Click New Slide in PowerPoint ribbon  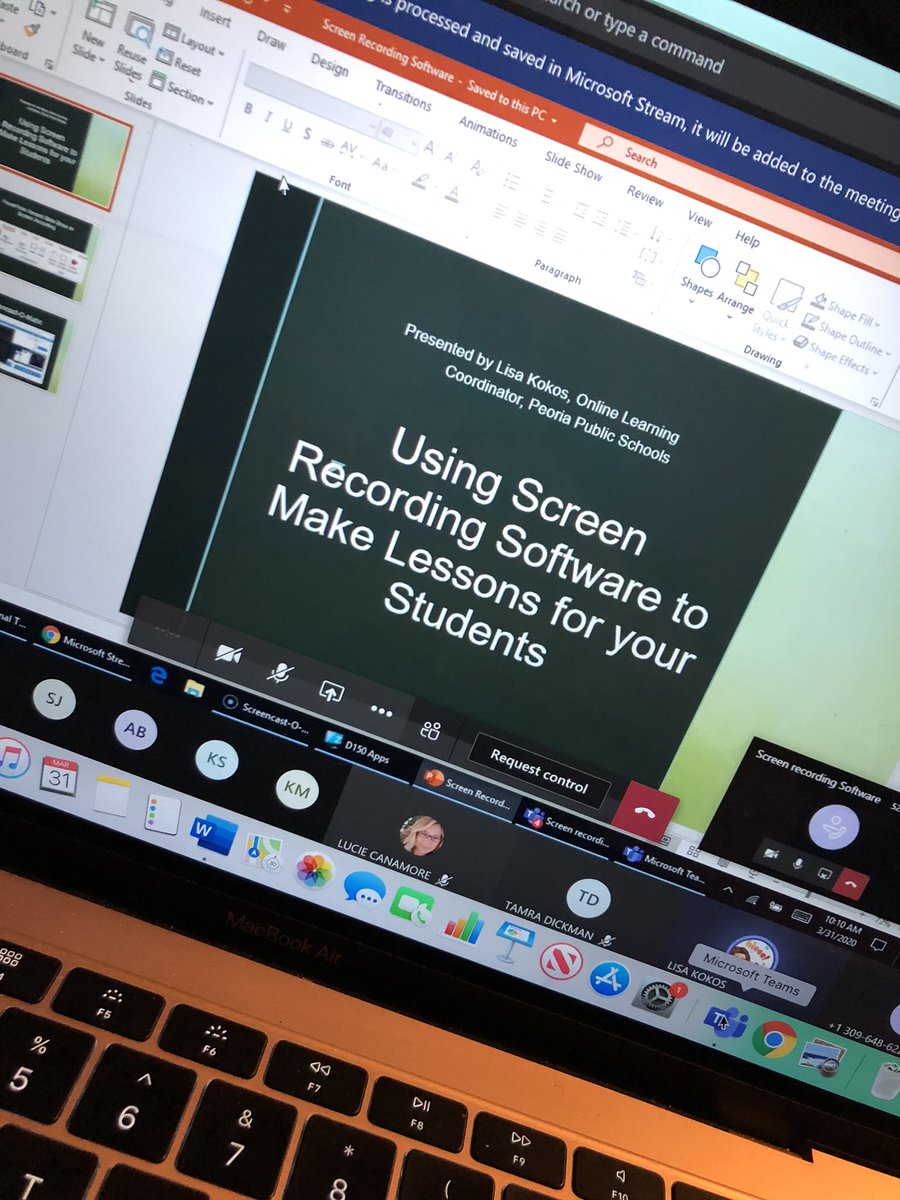93,30
